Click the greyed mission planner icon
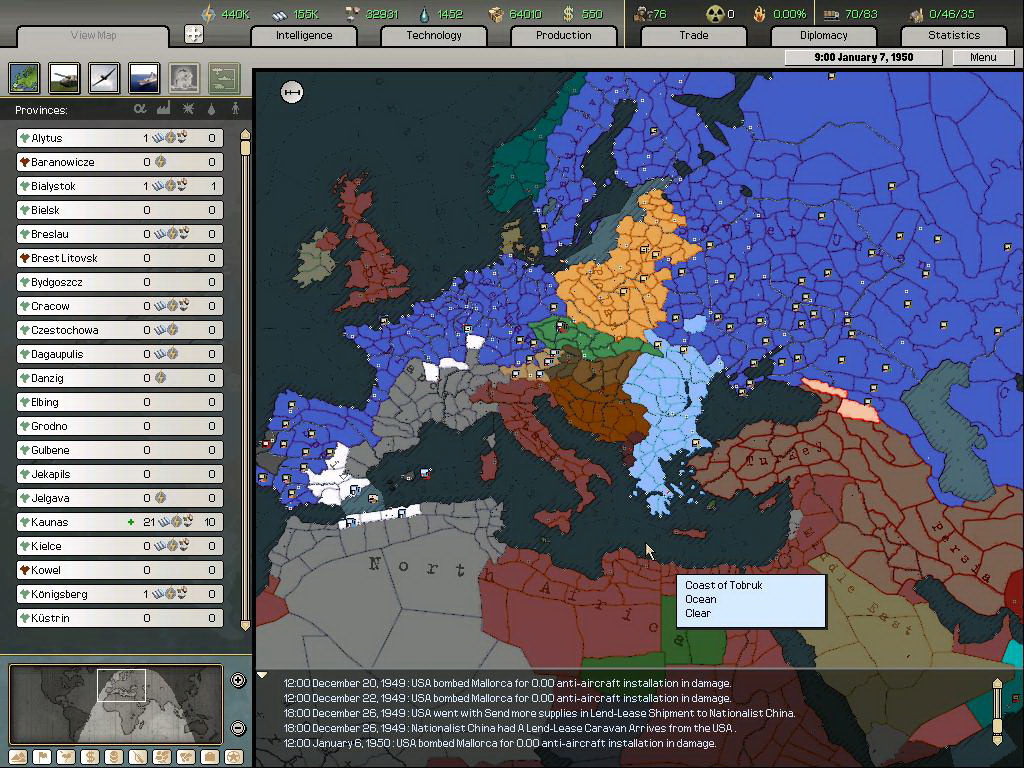 224,78
